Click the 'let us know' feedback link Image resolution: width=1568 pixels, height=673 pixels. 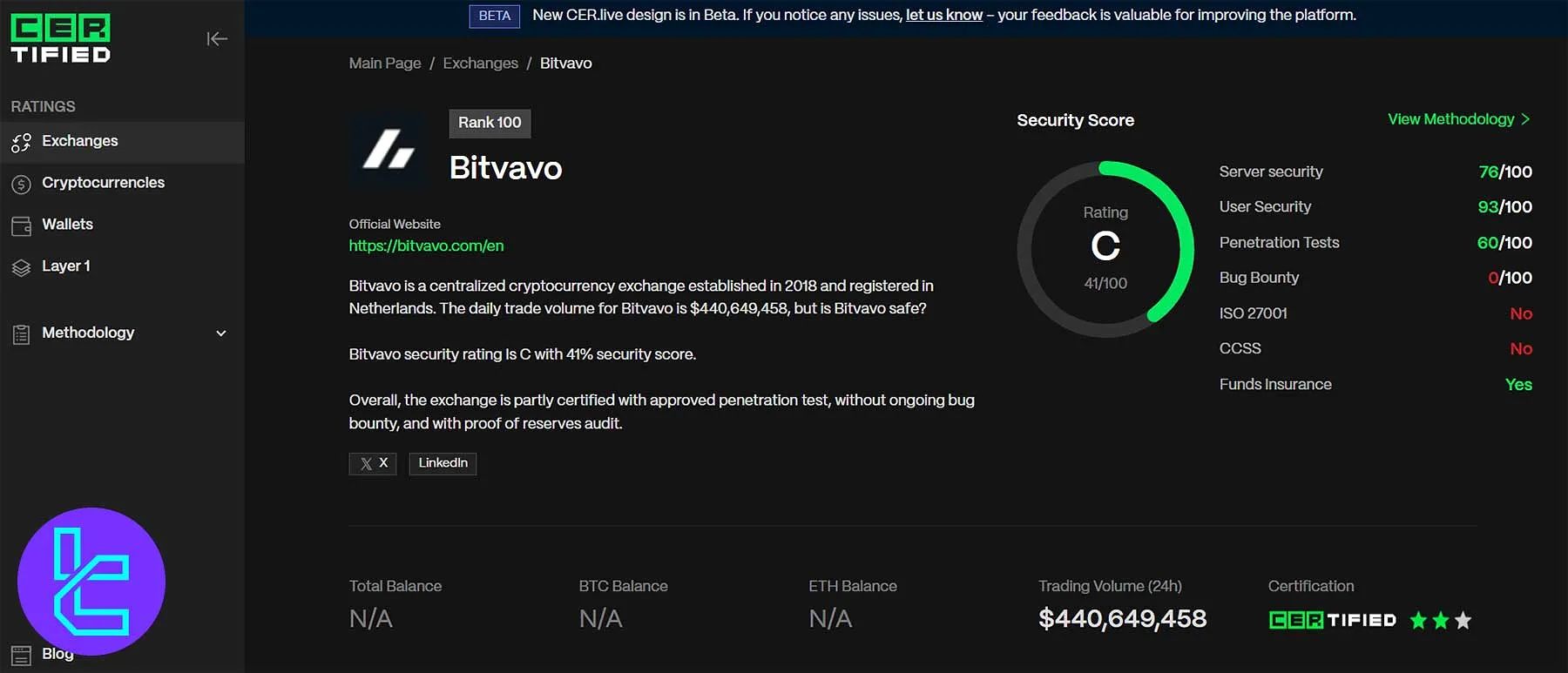tap(943, 15)
